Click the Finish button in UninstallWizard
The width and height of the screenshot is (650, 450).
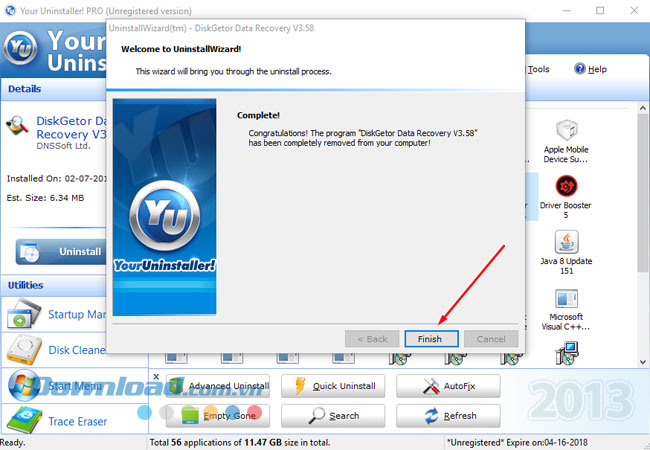(x=431, y=339)
